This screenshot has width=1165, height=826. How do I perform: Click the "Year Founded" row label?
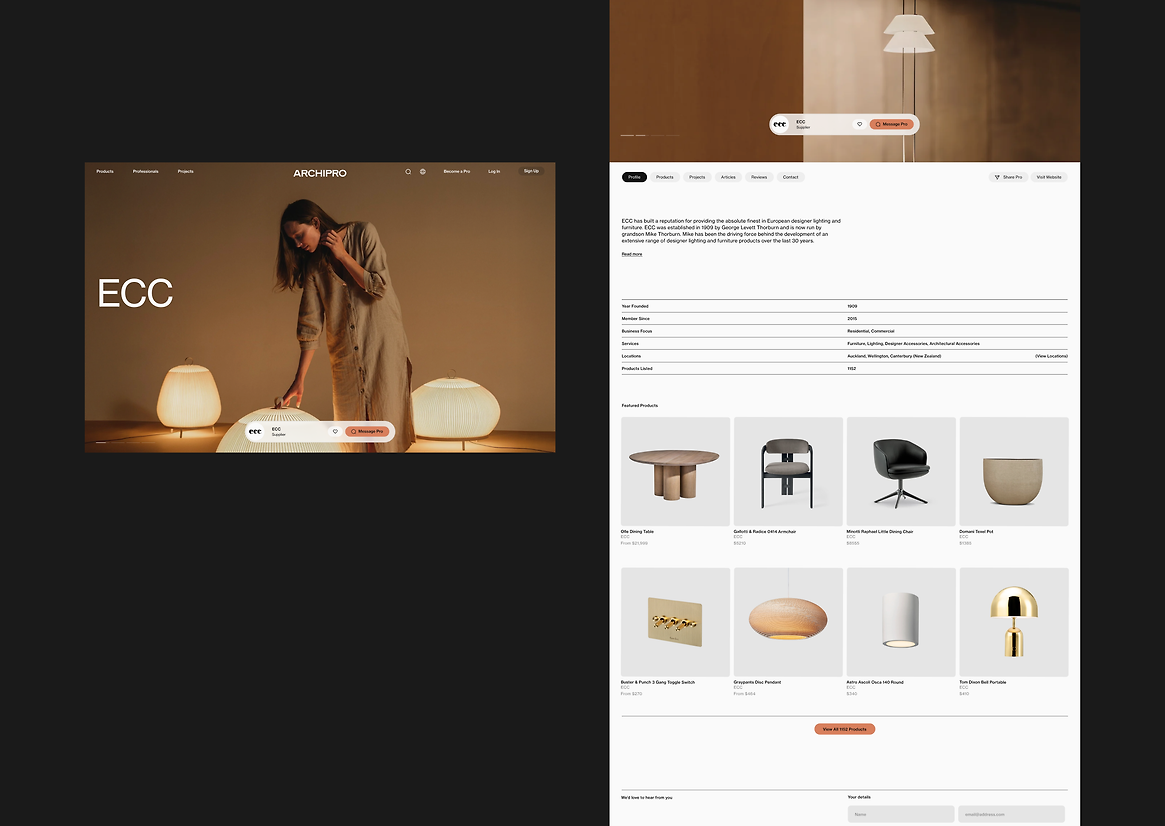pos(635,306)
